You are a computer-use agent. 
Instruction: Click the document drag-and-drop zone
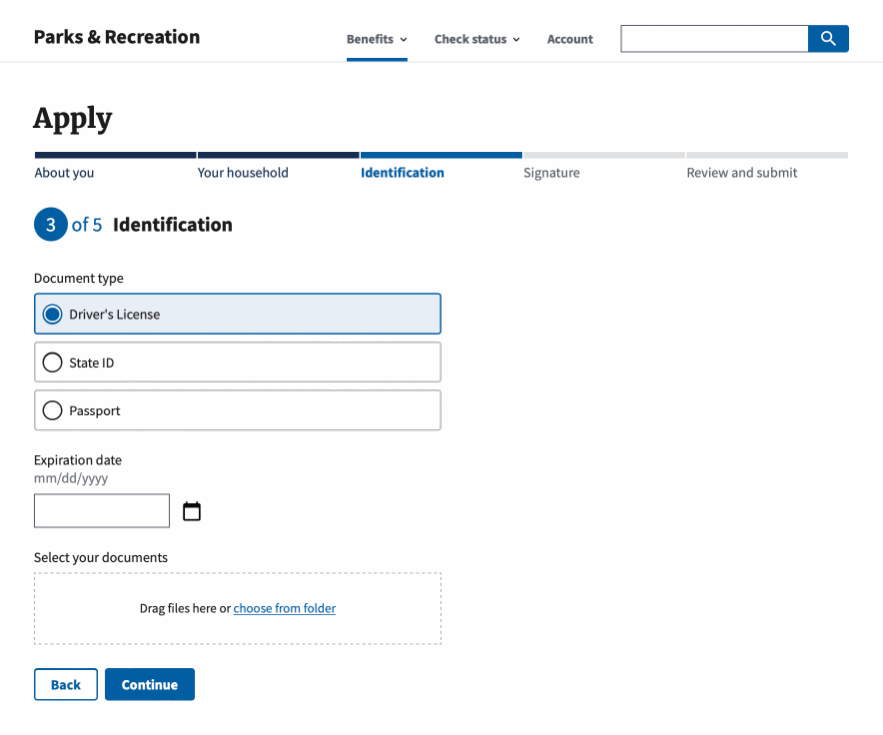237,608
